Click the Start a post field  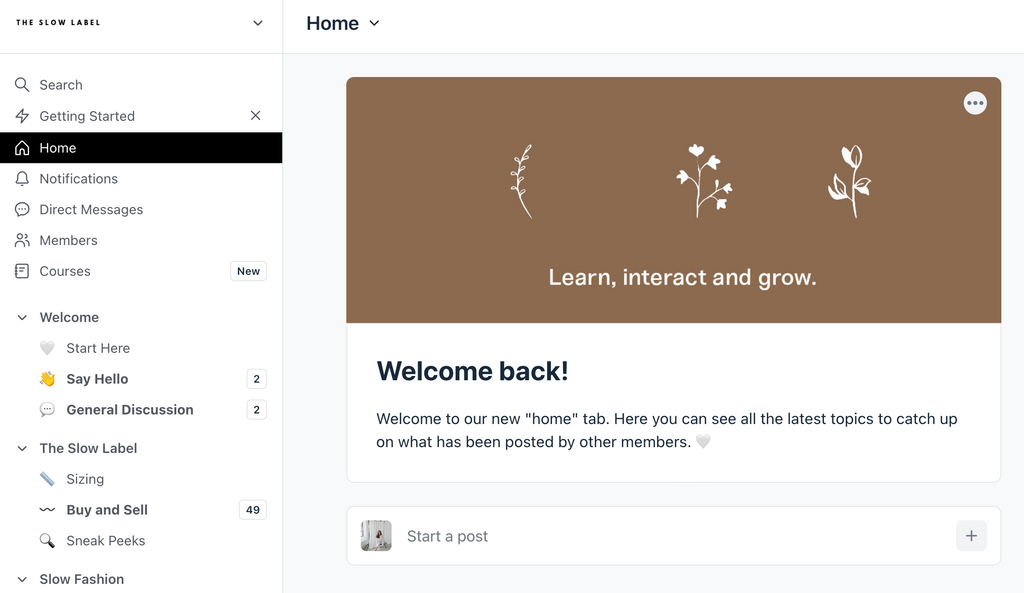673,536
